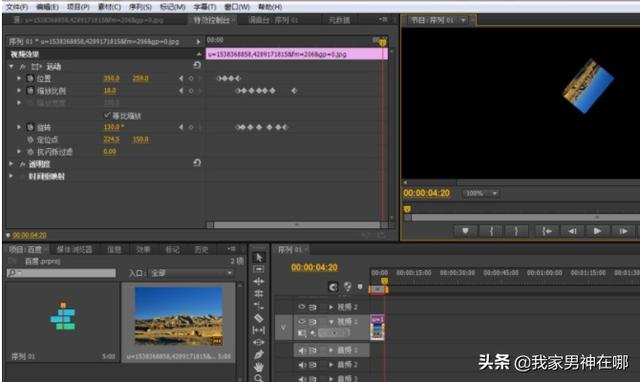Open the 100% zoom level dropdown
This screenshot has width=640, height=382.
480,193
